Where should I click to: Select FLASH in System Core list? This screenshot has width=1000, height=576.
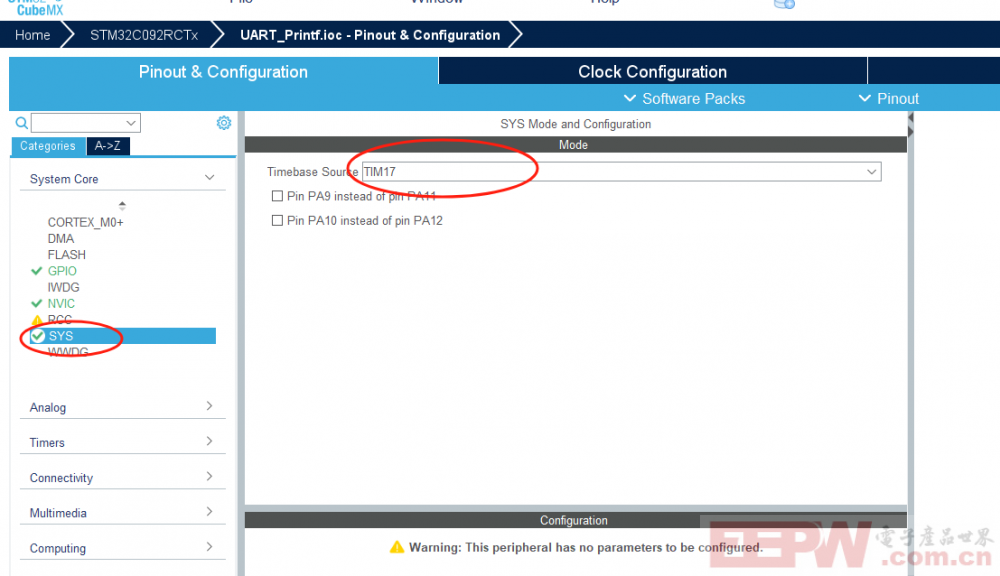66,255
